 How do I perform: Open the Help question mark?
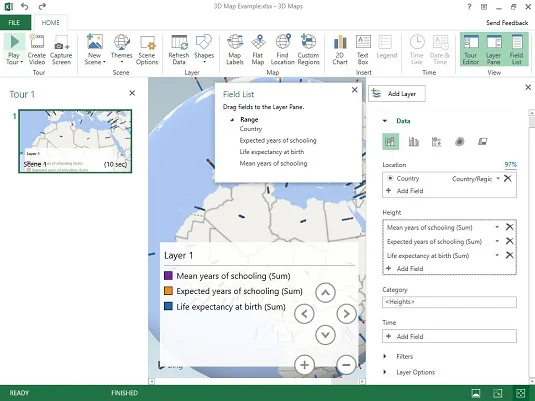coord(469,7)
